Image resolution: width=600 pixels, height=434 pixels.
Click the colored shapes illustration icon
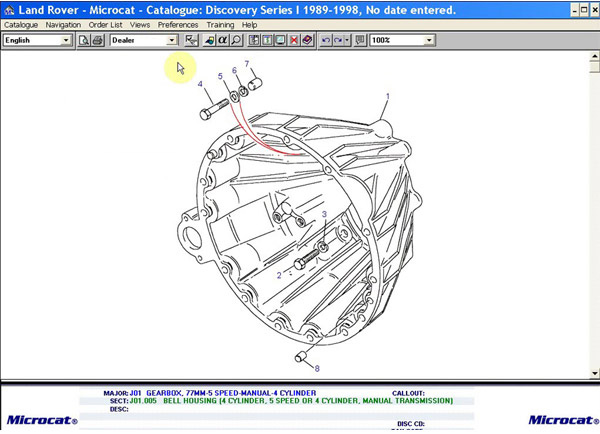209,40
